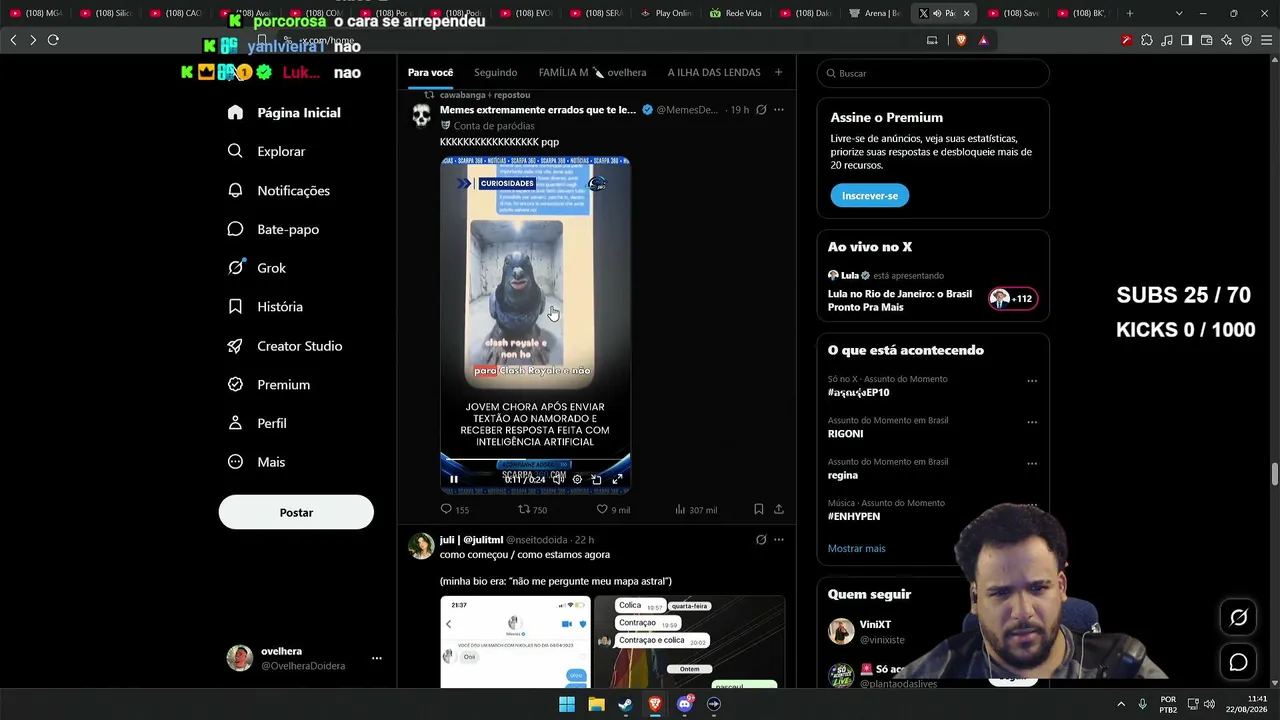Open the História bookmarks item
Viewport: 1280px width, 720px height.
(265, 307)
